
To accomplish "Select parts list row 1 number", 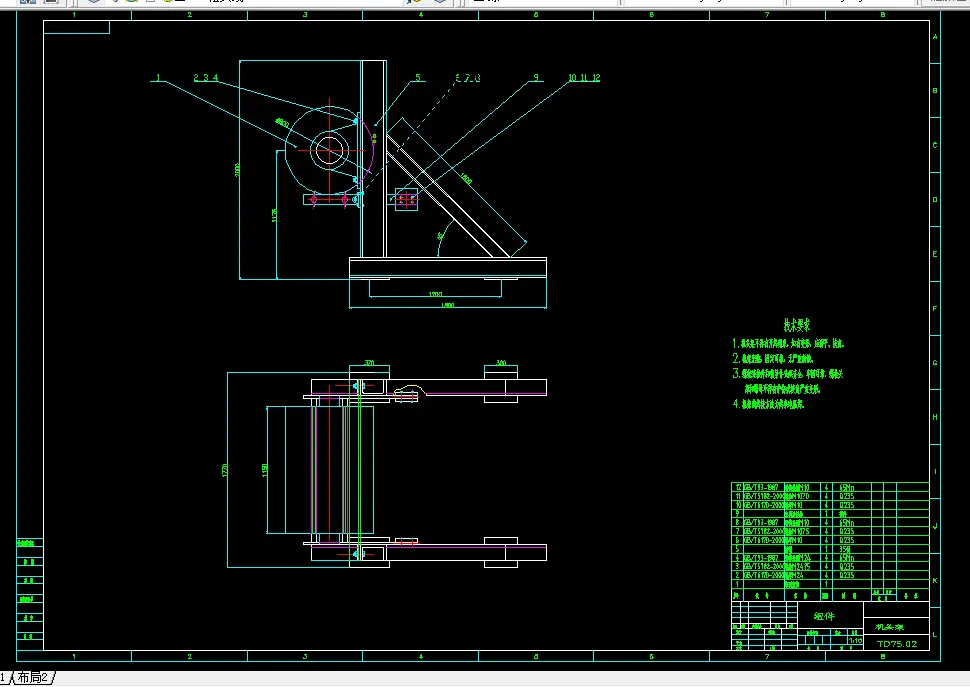I will [x=737, y=584].
